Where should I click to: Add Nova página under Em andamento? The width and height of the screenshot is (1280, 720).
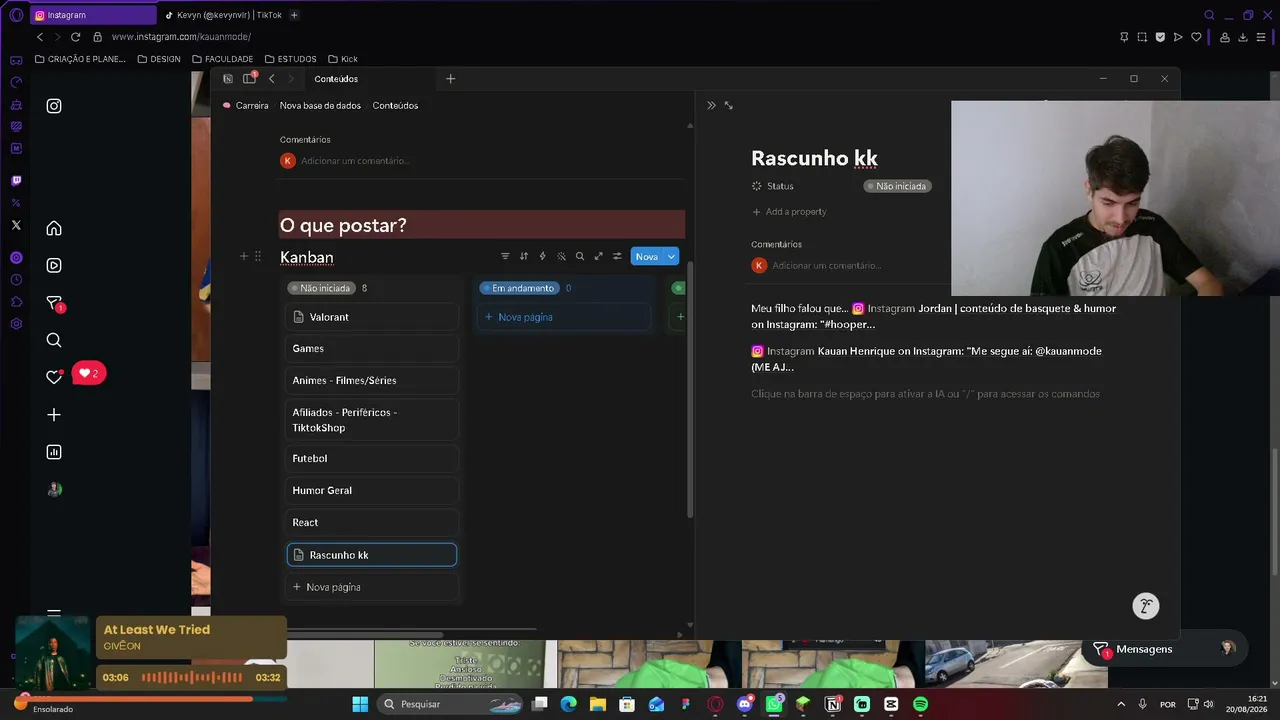click(x=565, y=317)
